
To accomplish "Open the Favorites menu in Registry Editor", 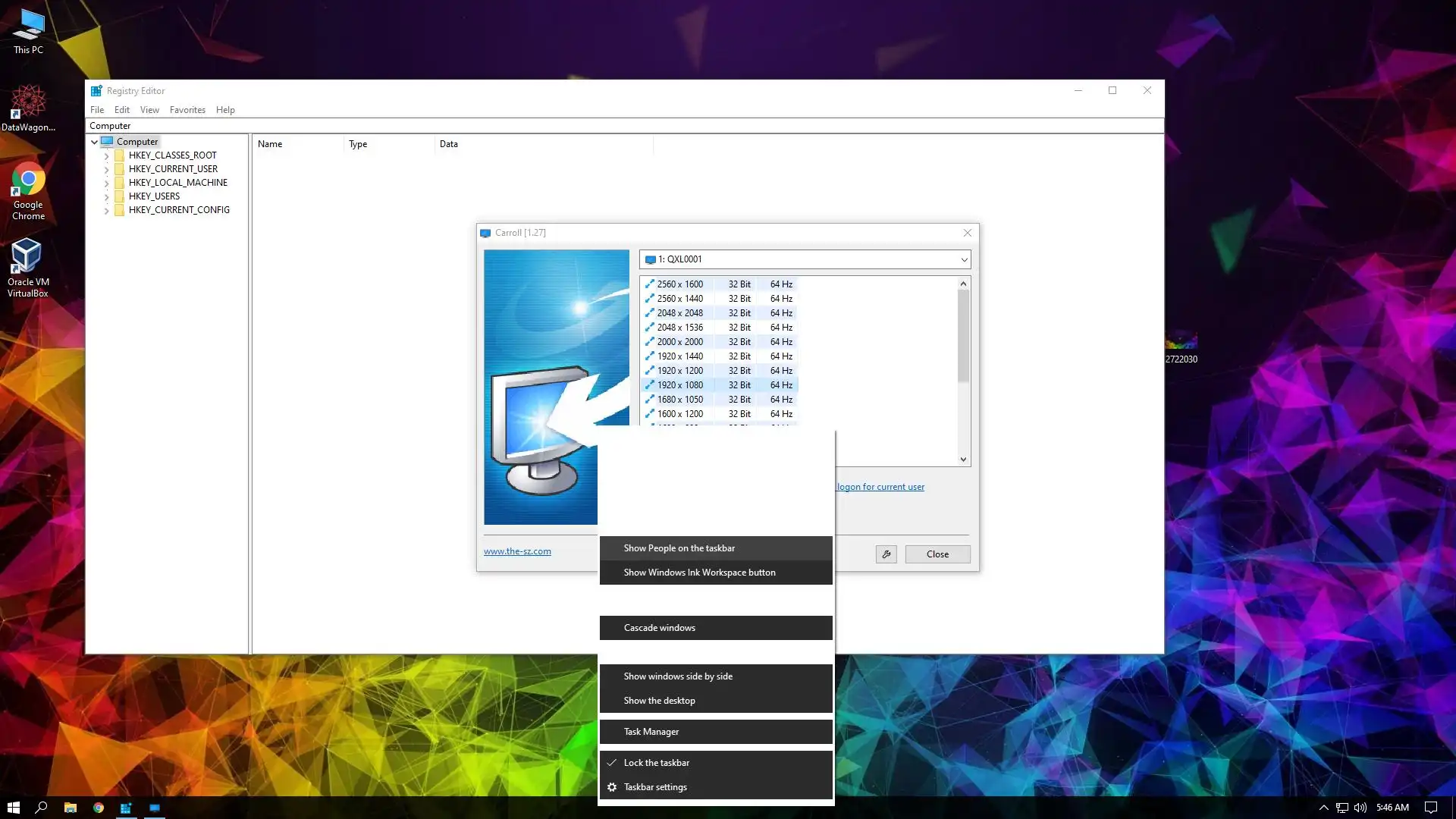I will tap(187, 110).
